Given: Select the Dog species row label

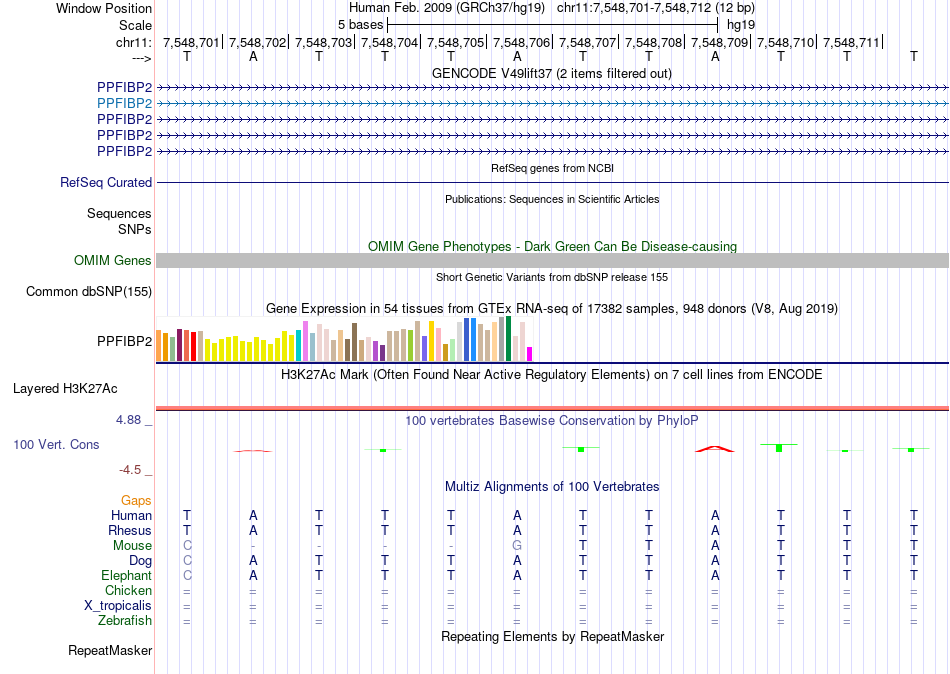Looking at the screenshot, I should pos(140,561).
